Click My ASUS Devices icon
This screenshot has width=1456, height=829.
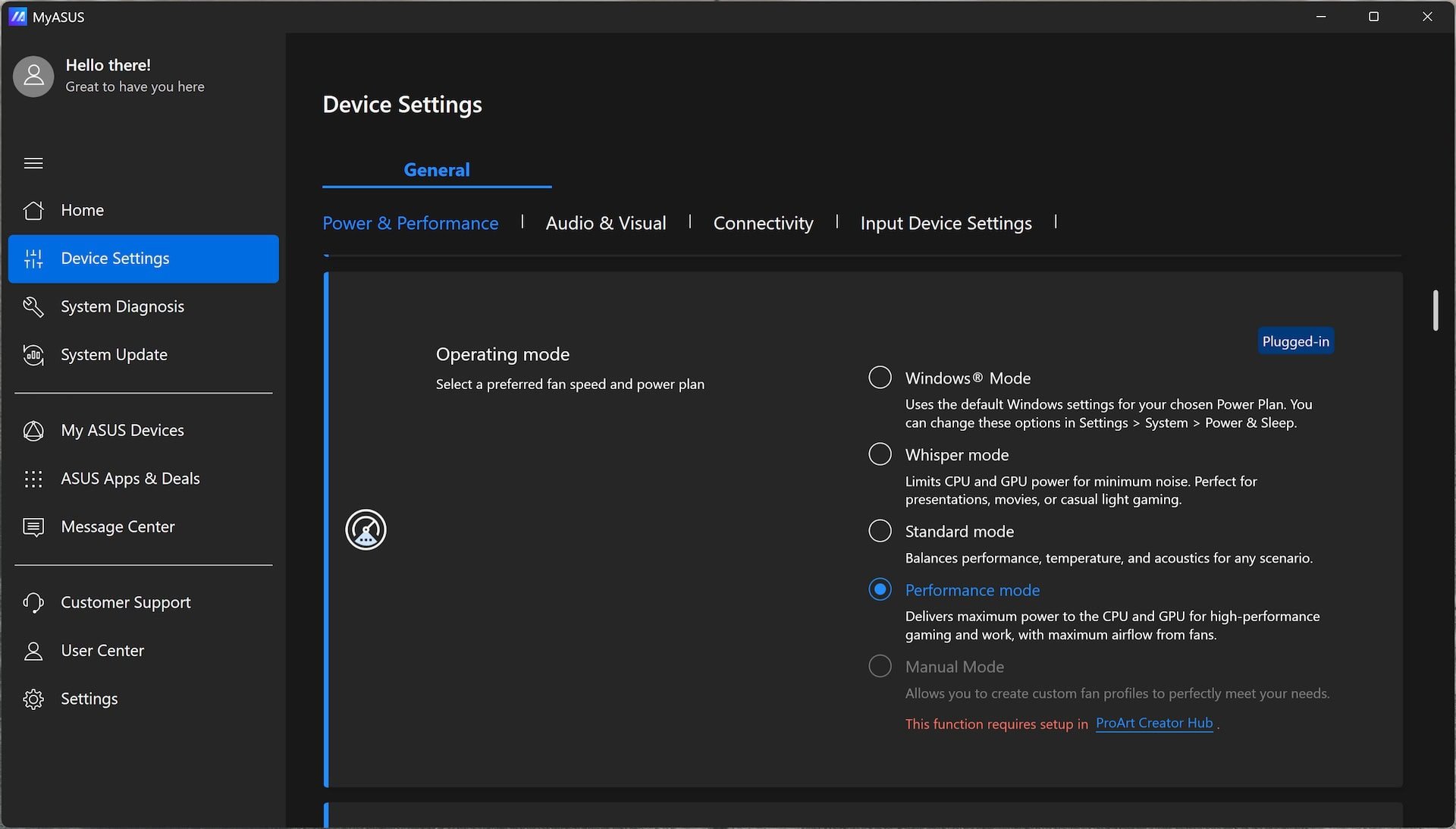(33, 431)
